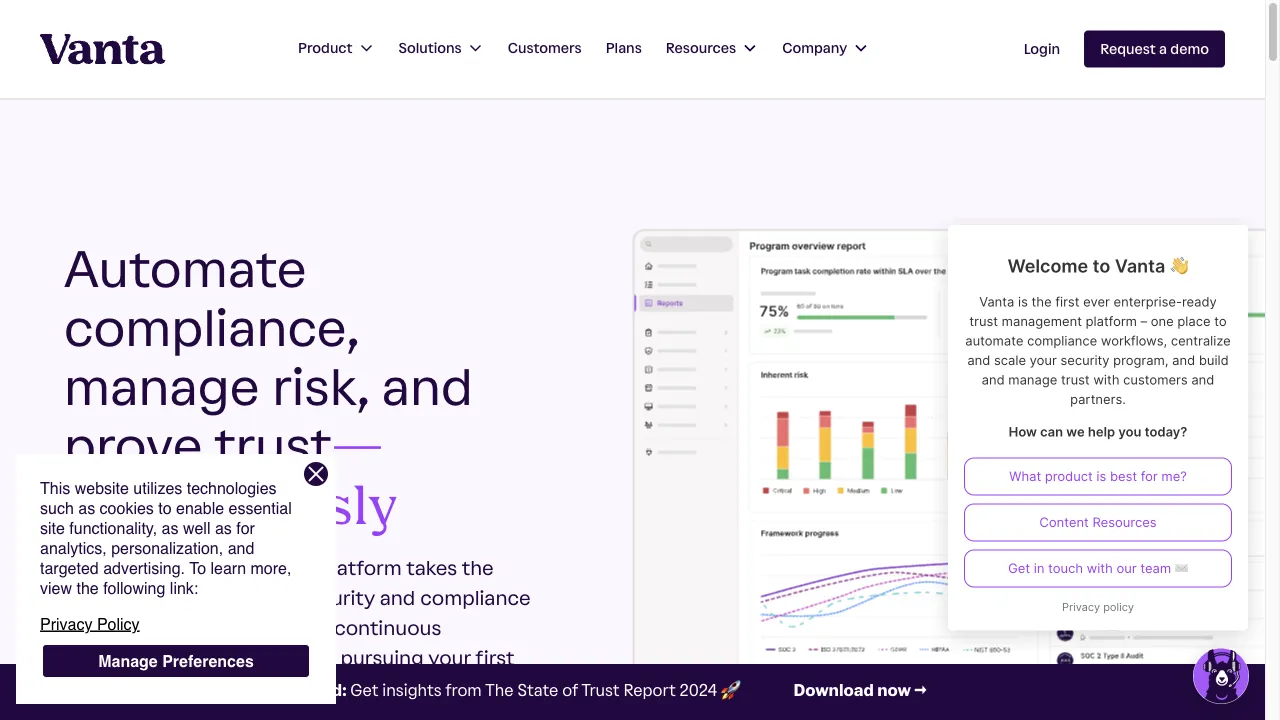The image size is (1280, 720).
Task: Expand the Company menu
Action: click(825, 48)
